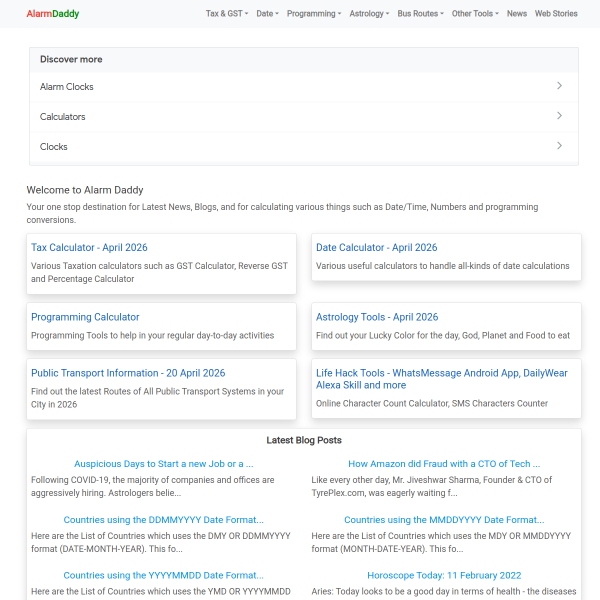Open the Tax & GST dropdown menu
Screen dimensions: 600x600
click(x=227, y=14)
